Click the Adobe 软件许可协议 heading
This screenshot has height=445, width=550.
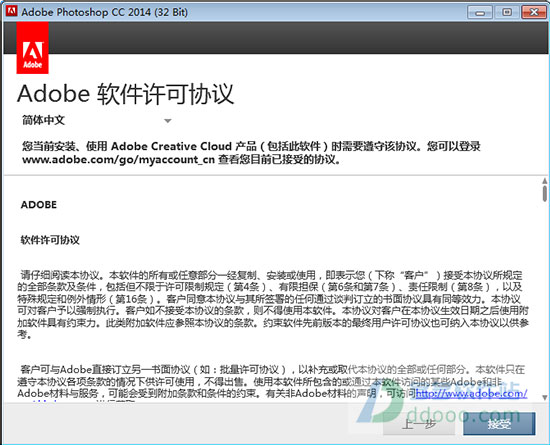[126, 94]
